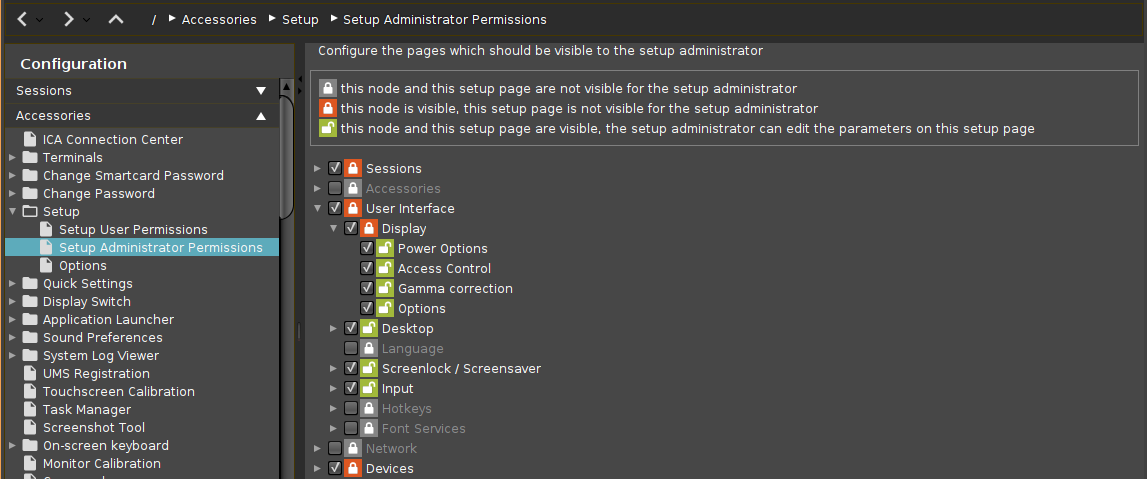Screen dimensions: 1147x479
Task: Open Setup User Permissions page
Action: pyautogui.click(x=133, y=230)
